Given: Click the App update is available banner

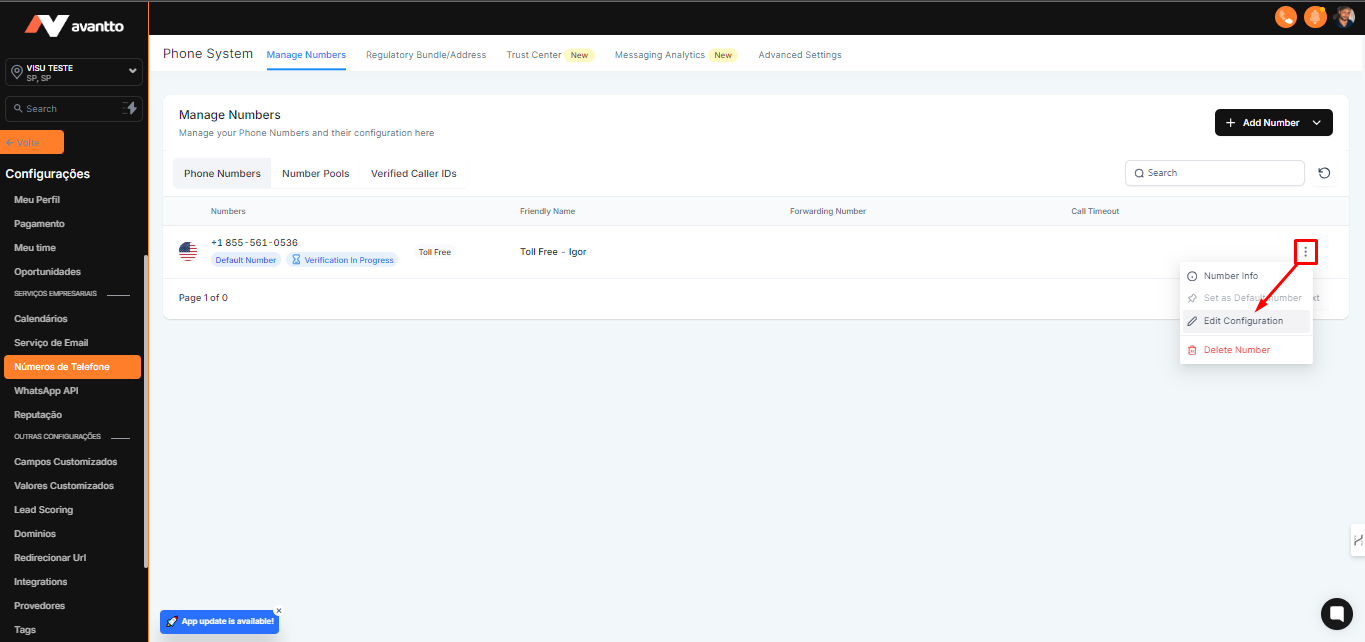Looking at the screenshot, I should (x=219, y=621).
